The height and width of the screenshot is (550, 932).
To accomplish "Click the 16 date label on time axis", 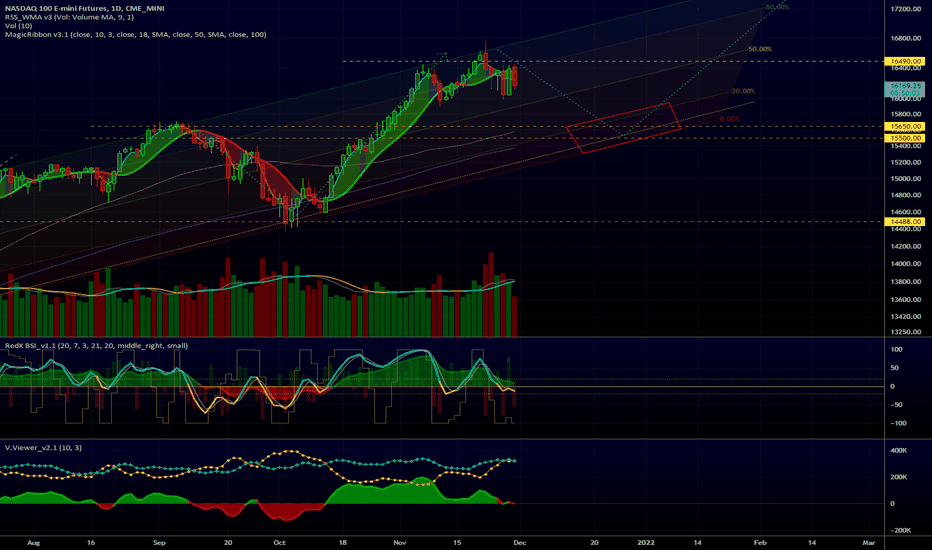I will [91, 543].
